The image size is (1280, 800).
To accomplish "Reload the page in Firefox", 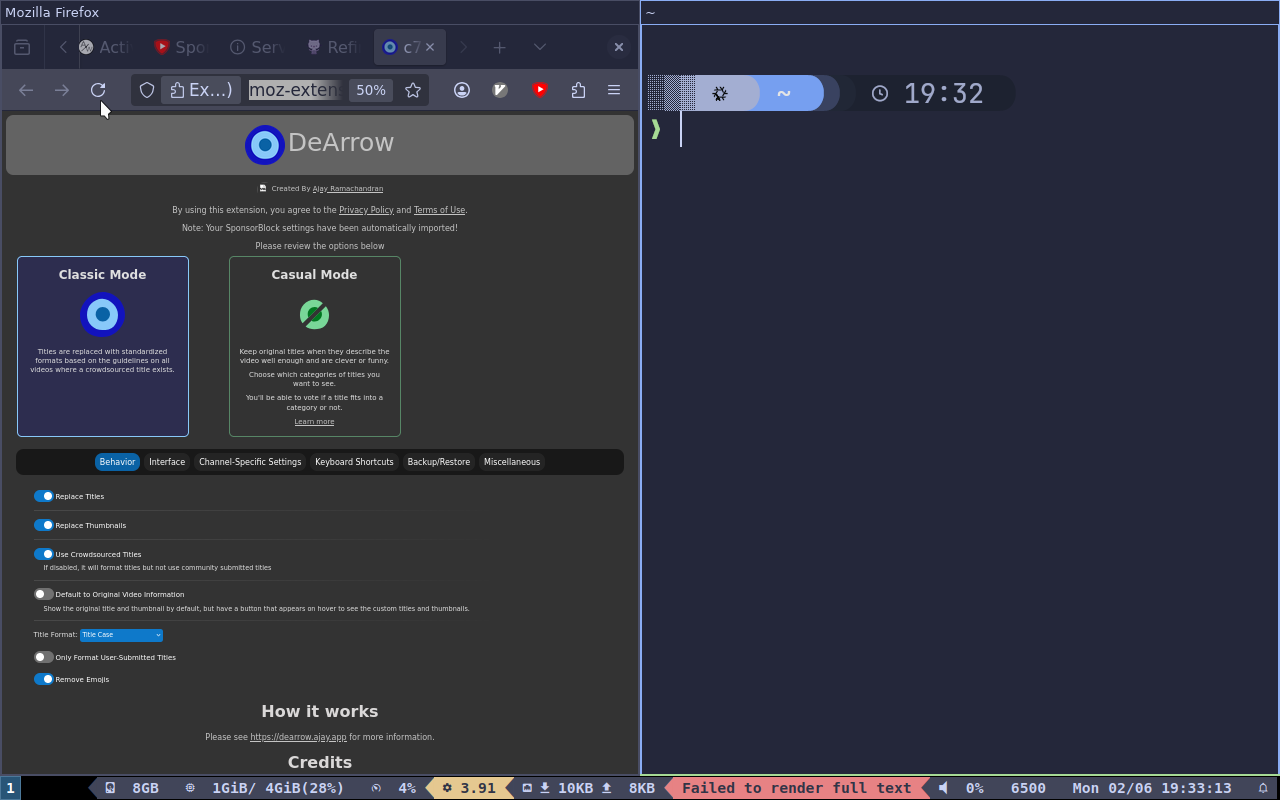I will pos(98,90).
